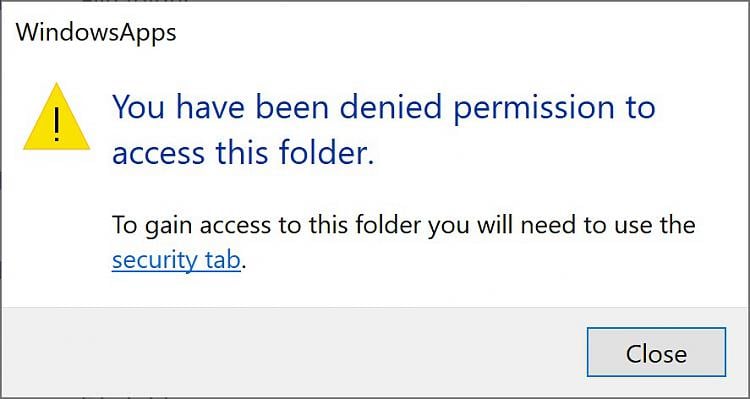
Task: Click 'use the' at the body line end
Action: pos(651,225)
